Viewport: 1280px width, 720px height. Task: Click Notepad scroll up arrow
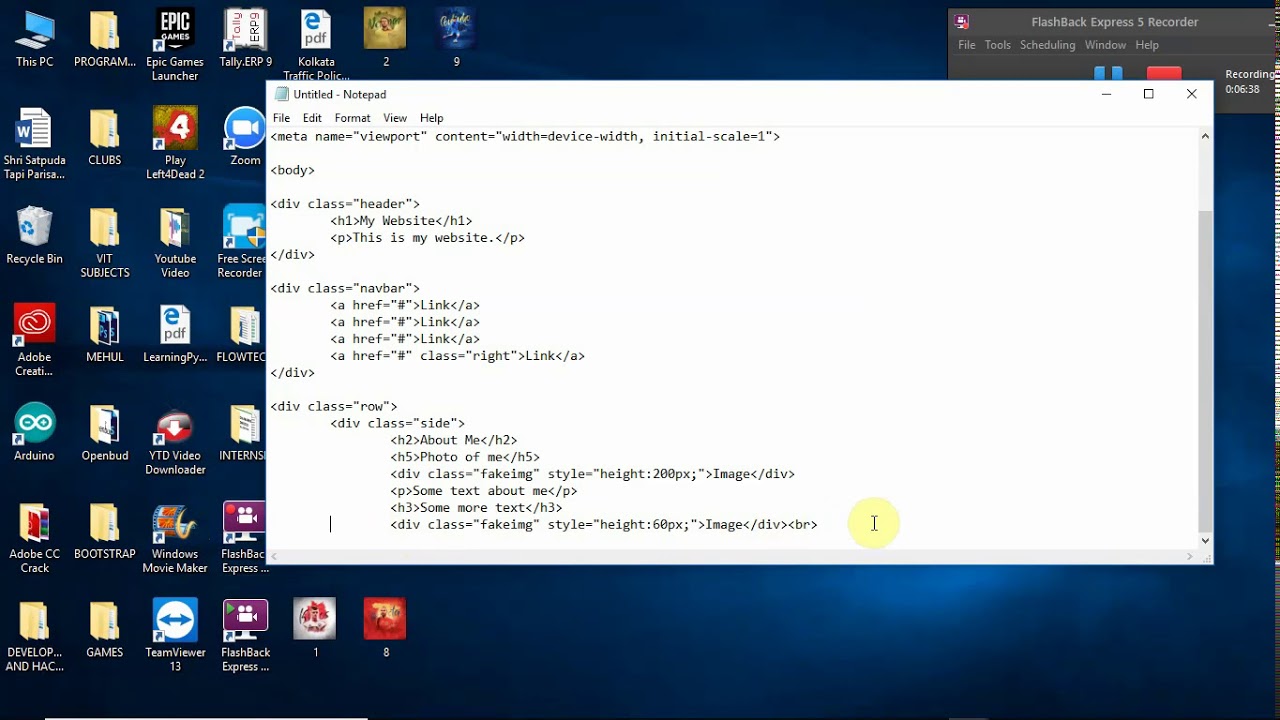pyautogui.click(x=1205, y=136)
